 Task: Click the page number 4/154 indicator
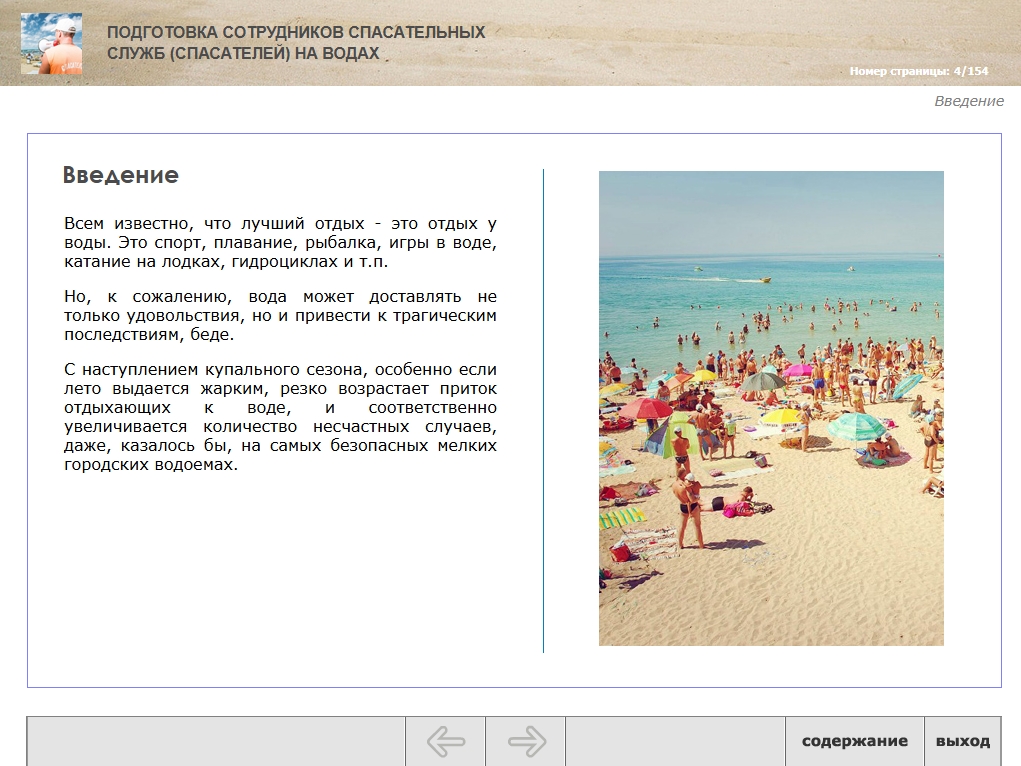tap(919, 71)
